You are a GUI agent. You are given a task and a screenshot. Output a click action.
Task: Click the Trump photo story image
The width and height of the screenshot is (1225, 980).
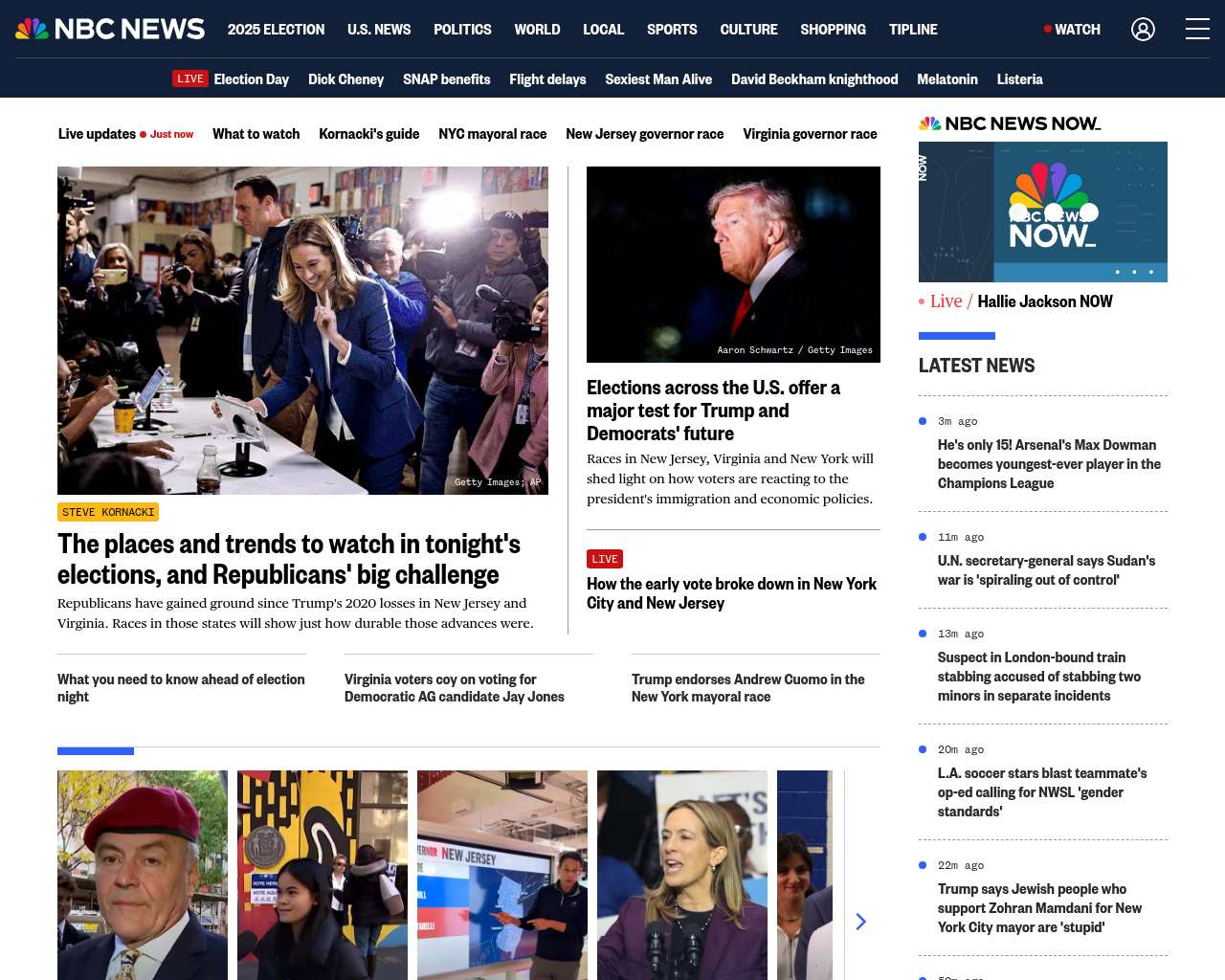pos(733,264)
